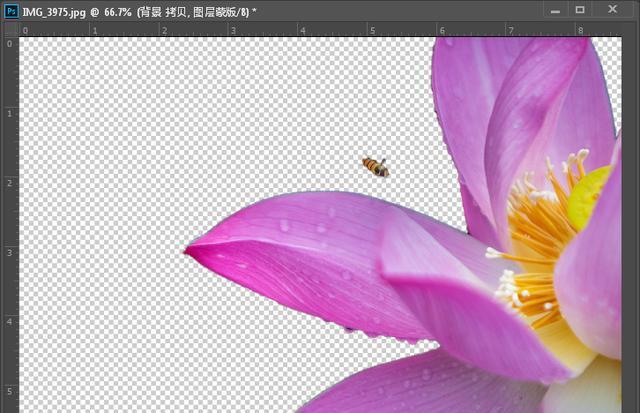
Task: Click the ruler origin corner box
Action: 11,30
